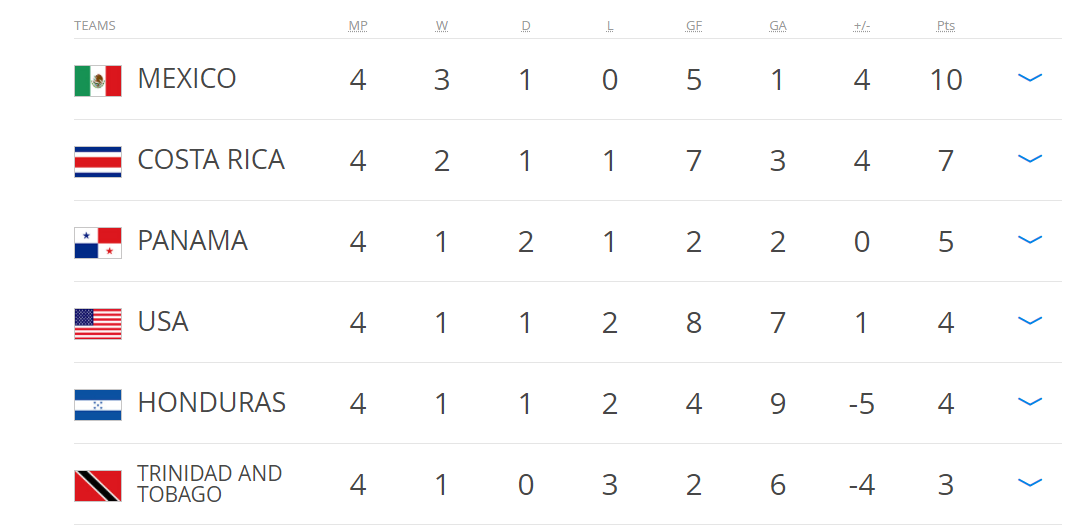Expand the Mexico row details chevron
The height and width of the screenshot is (532, 1072).
coord(1030,78)
